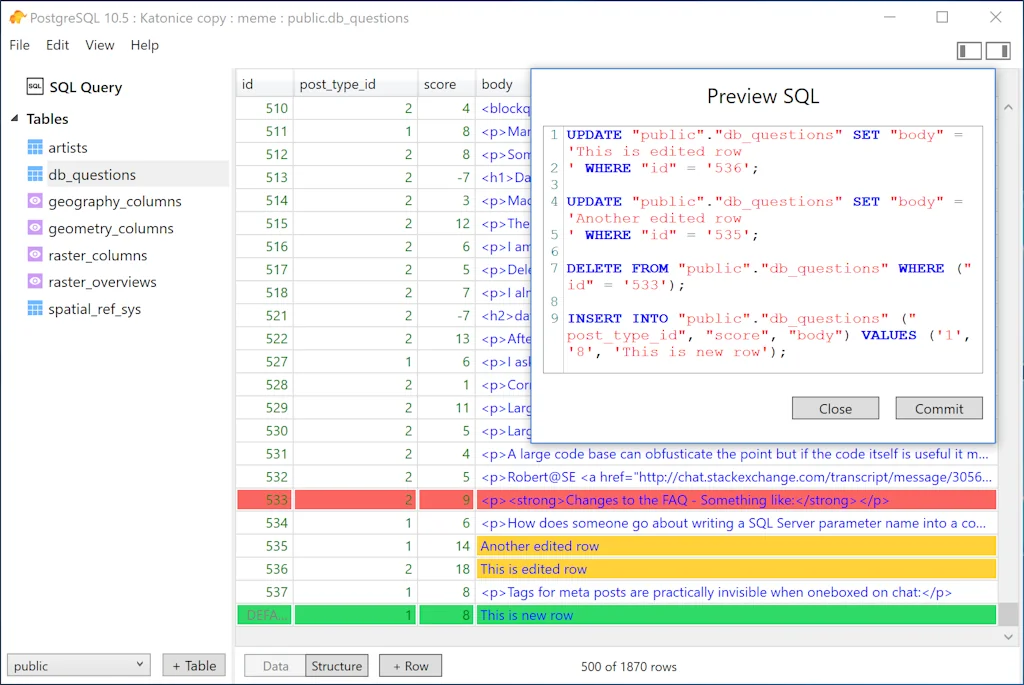Open the geography_columns view icon
This screenshot has width=1024, height=685.
[36, 200]
